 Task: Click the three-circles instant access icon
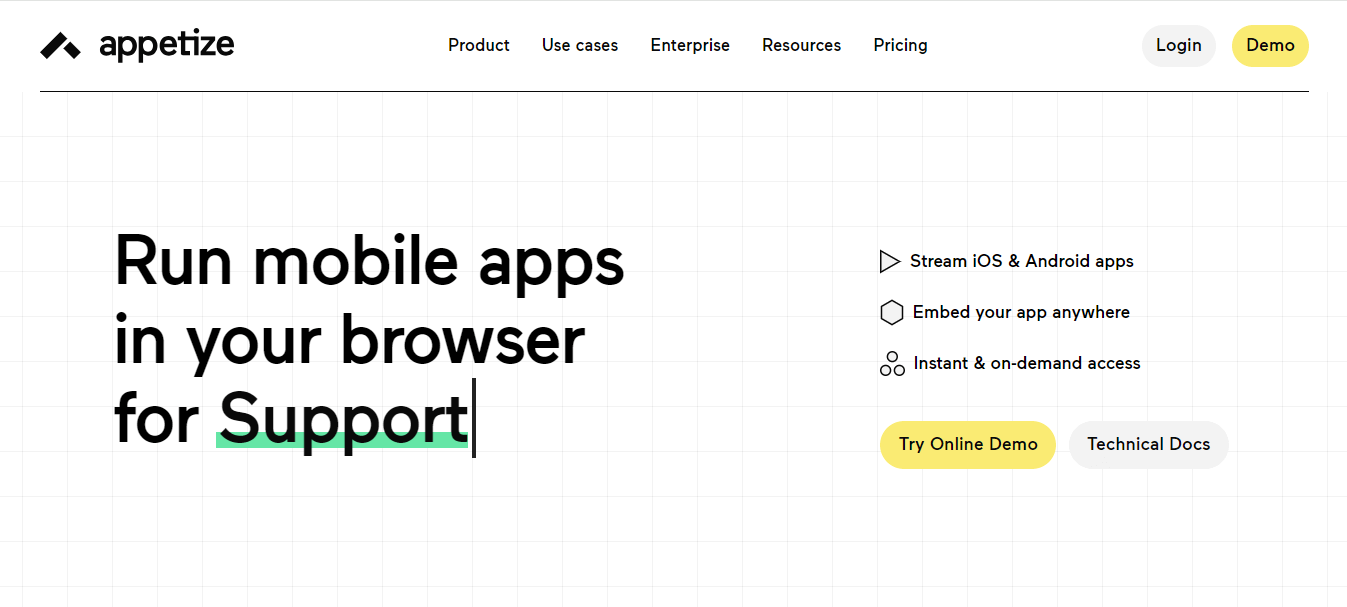pos(891,364)
